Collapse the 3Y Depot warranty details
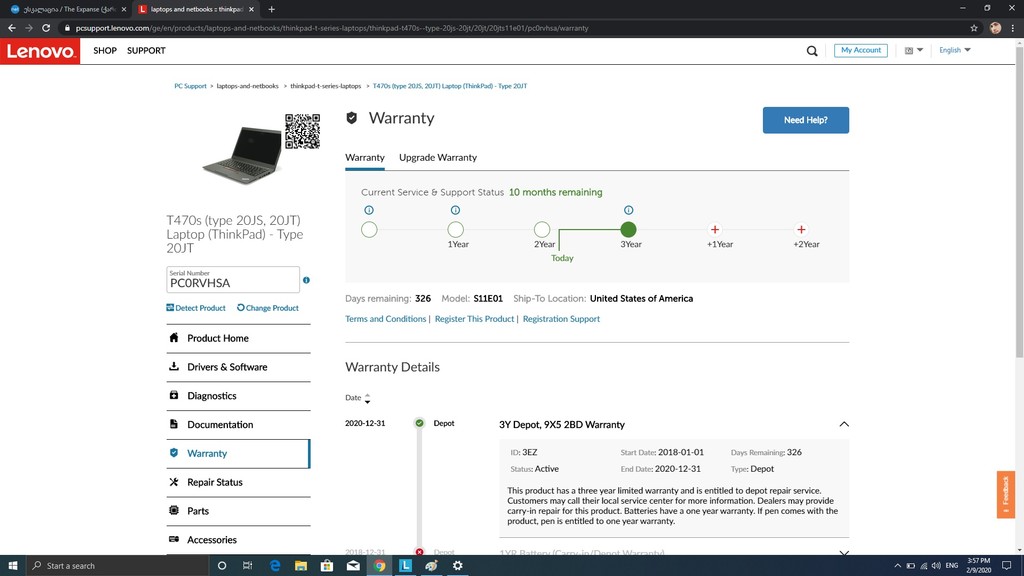This screenshot has width=1024, height=576. click(843, 424)
